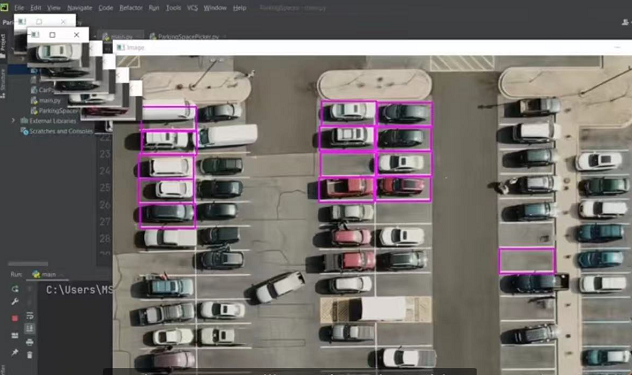Select the ParkingSpace file in project tree
Viewport: 632px width, 375px height.
[54, 110]
